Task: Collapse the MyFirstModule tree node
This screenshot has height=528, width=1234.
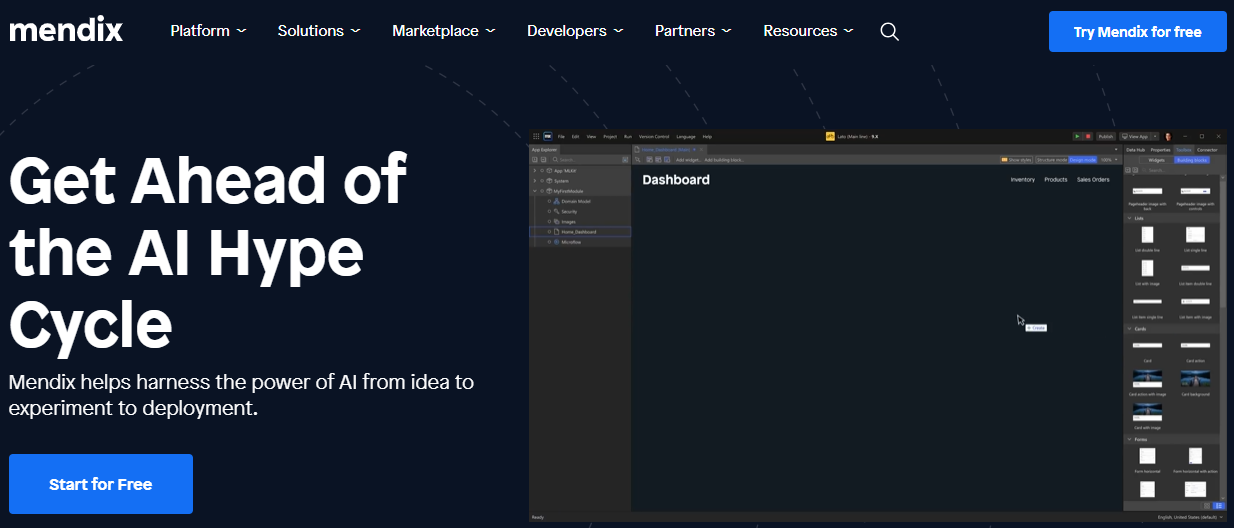Action: (x=535, y=191)
